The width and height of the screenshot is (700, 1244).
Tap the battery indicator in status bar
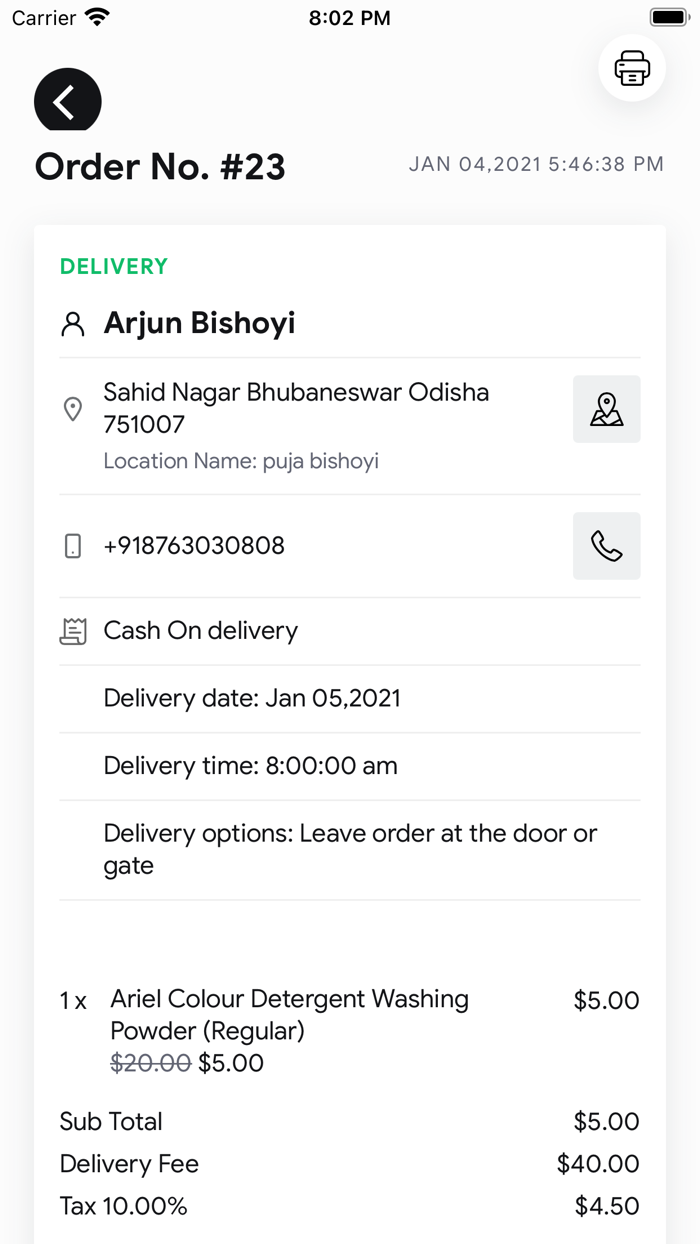pyautogui.click(x=667, y=18)
